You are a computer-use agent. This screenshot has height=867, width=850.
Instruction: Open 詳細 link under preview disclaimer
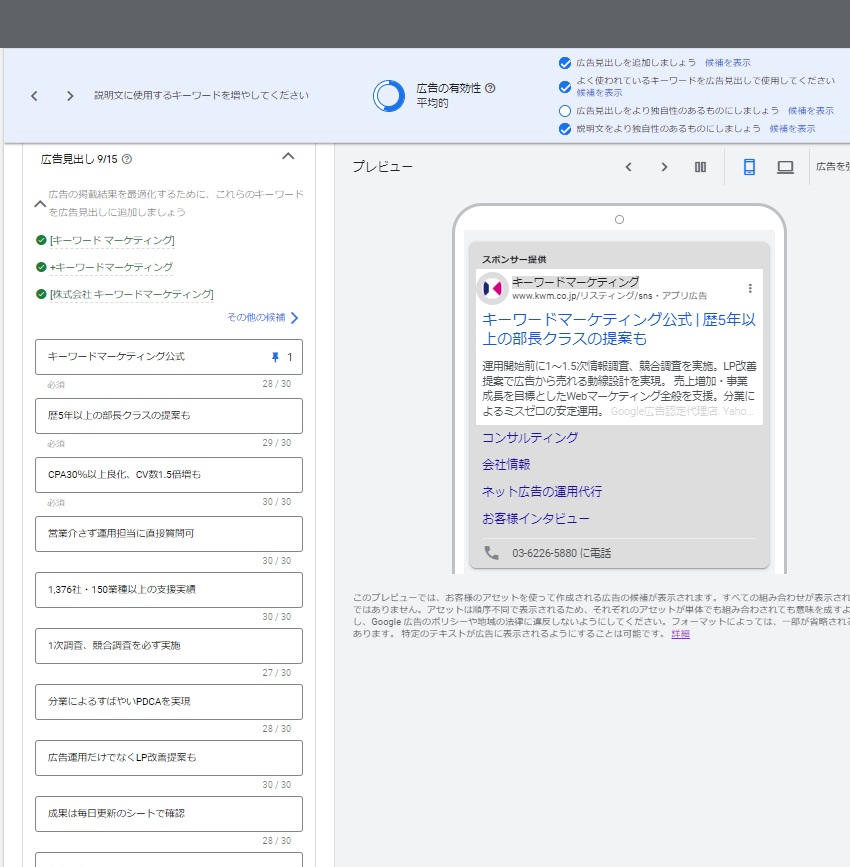(680, 634)
